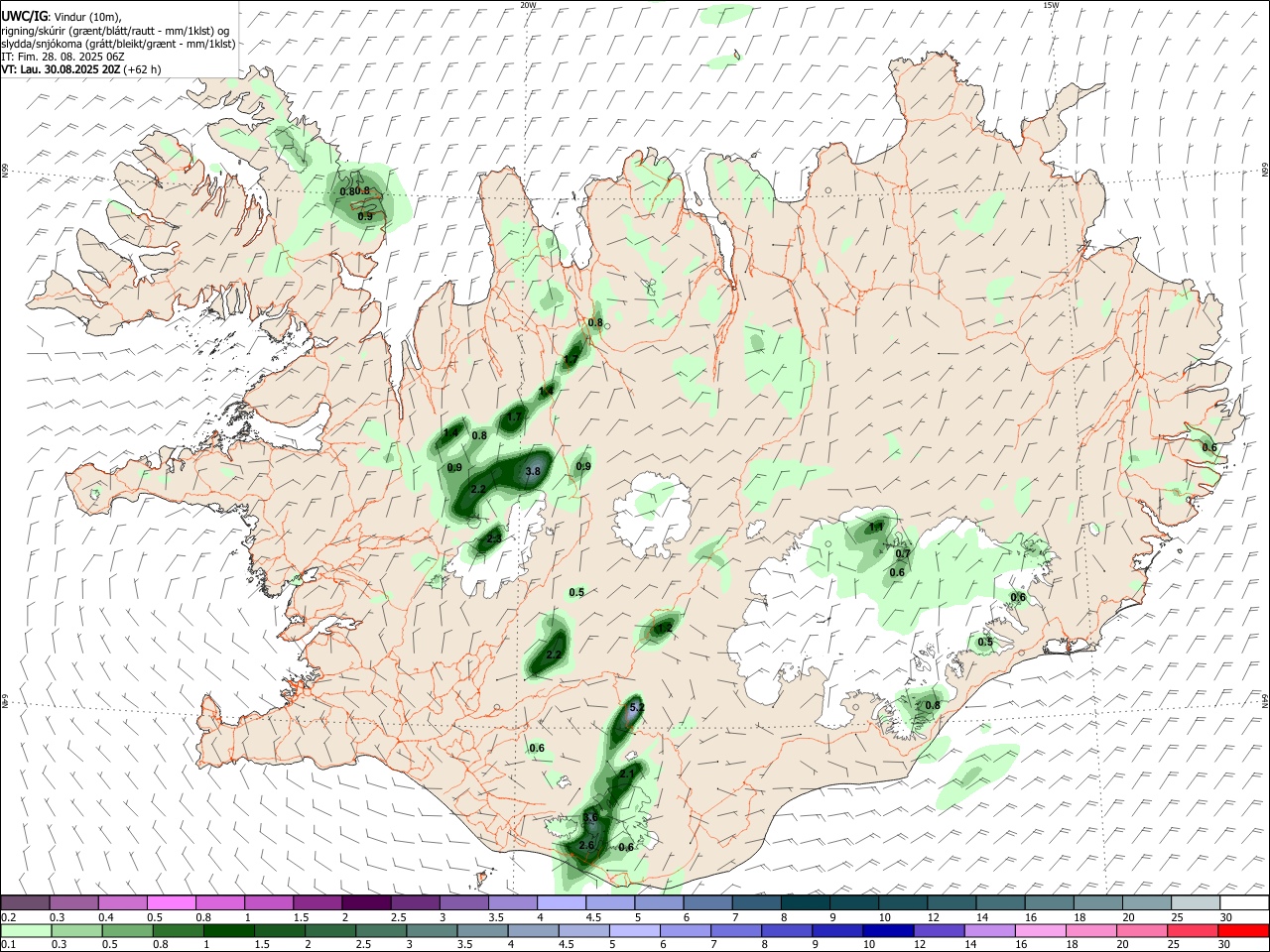Select the pink rain swatch 18–20
Image resolution: width=1270 pixels, height=952 pixels.
click(x=1091, y=930)
